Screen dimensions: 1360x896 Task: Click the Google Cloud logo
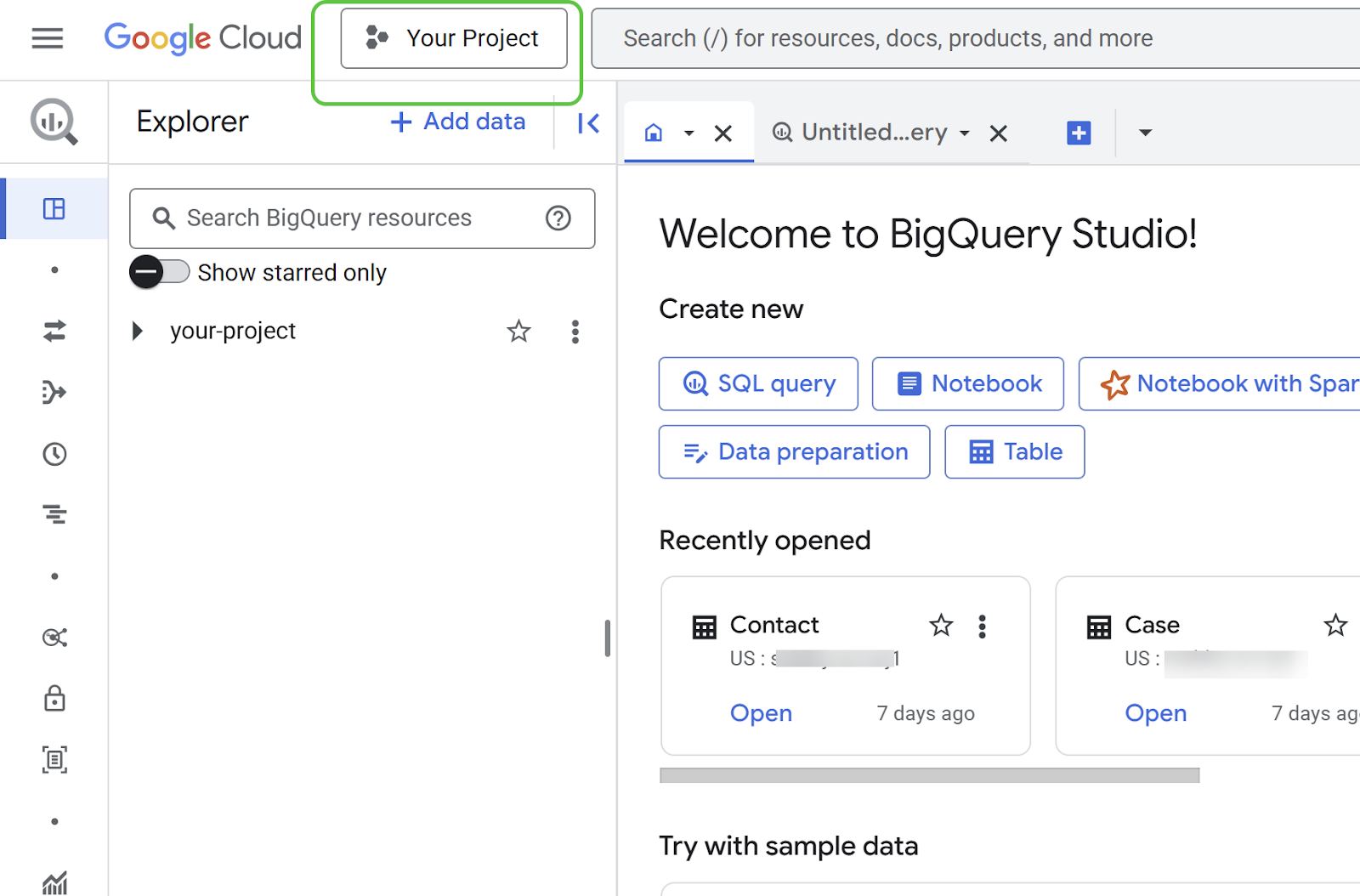(x=202, y=38)
